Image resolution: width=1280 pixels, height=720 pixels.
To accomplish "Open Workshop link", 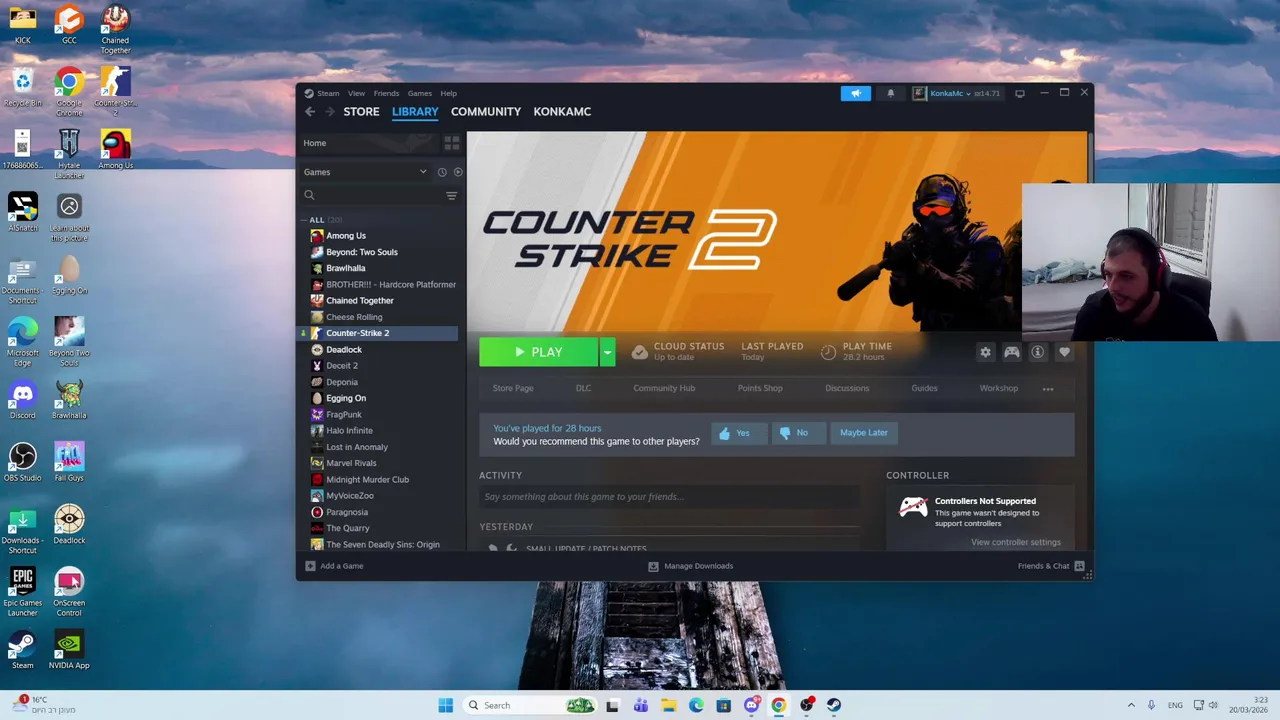I will 998,388.
